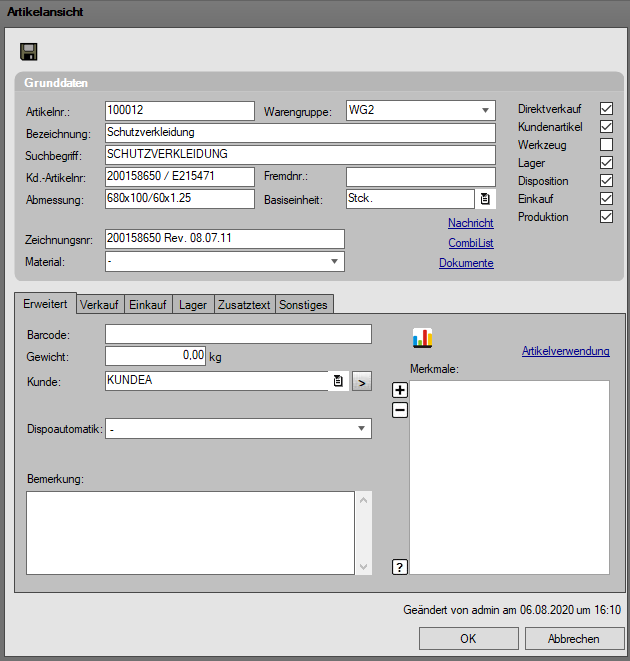630x661 pixels.
Task: Enable the Werkzeug checkbox
Action: click(x=605, y=145)
